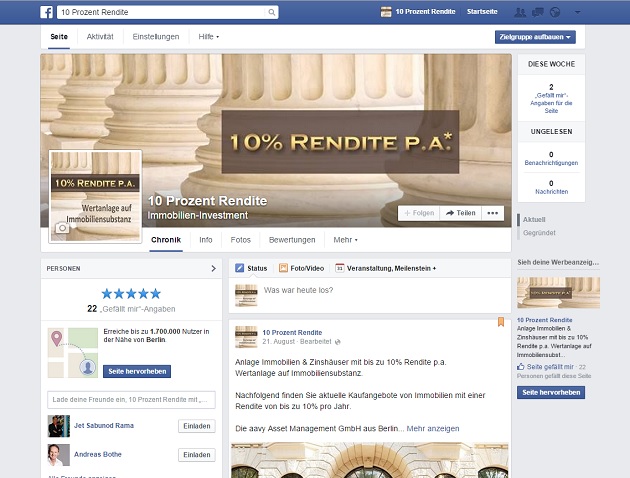Click the post author 10 Prozent Rendite link
630x478 pixels.
[292, 333]
